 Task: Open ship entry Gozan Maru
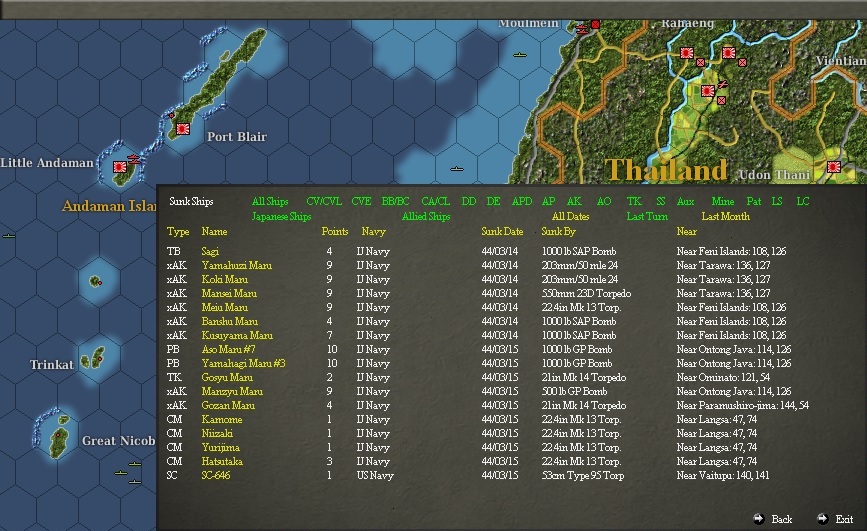coord(228,405)
